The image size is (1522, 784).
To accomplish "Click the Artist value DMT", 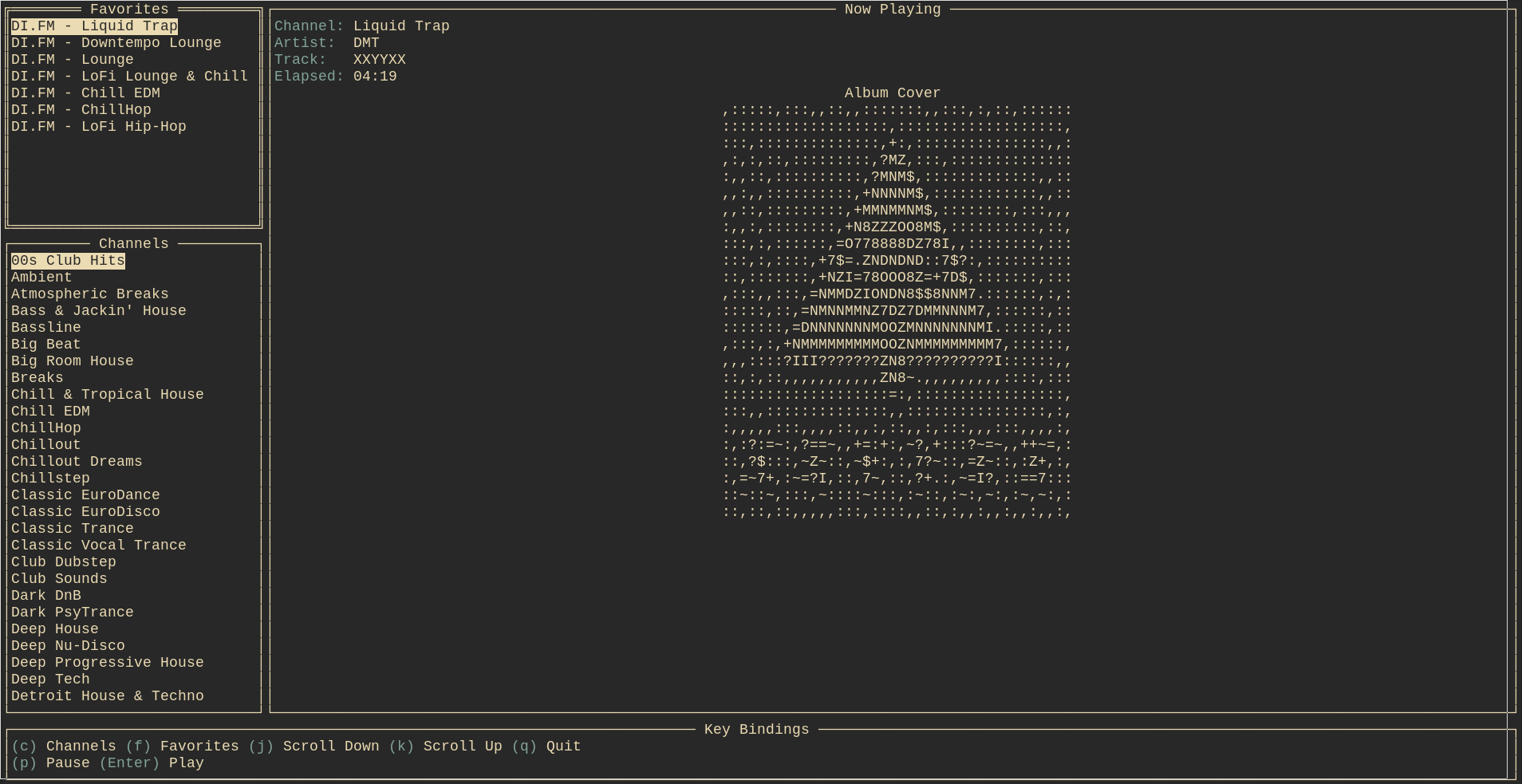I will point(366,42).
